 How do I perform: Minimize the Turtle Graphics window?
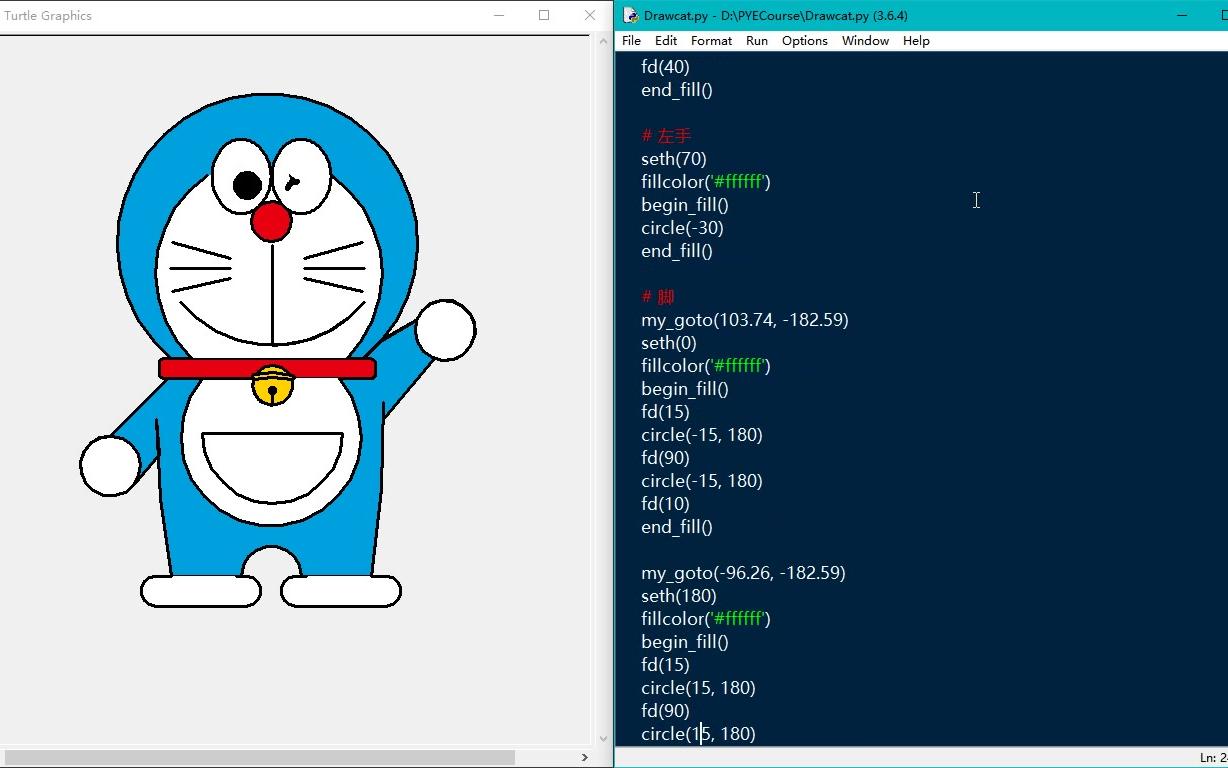499,15
